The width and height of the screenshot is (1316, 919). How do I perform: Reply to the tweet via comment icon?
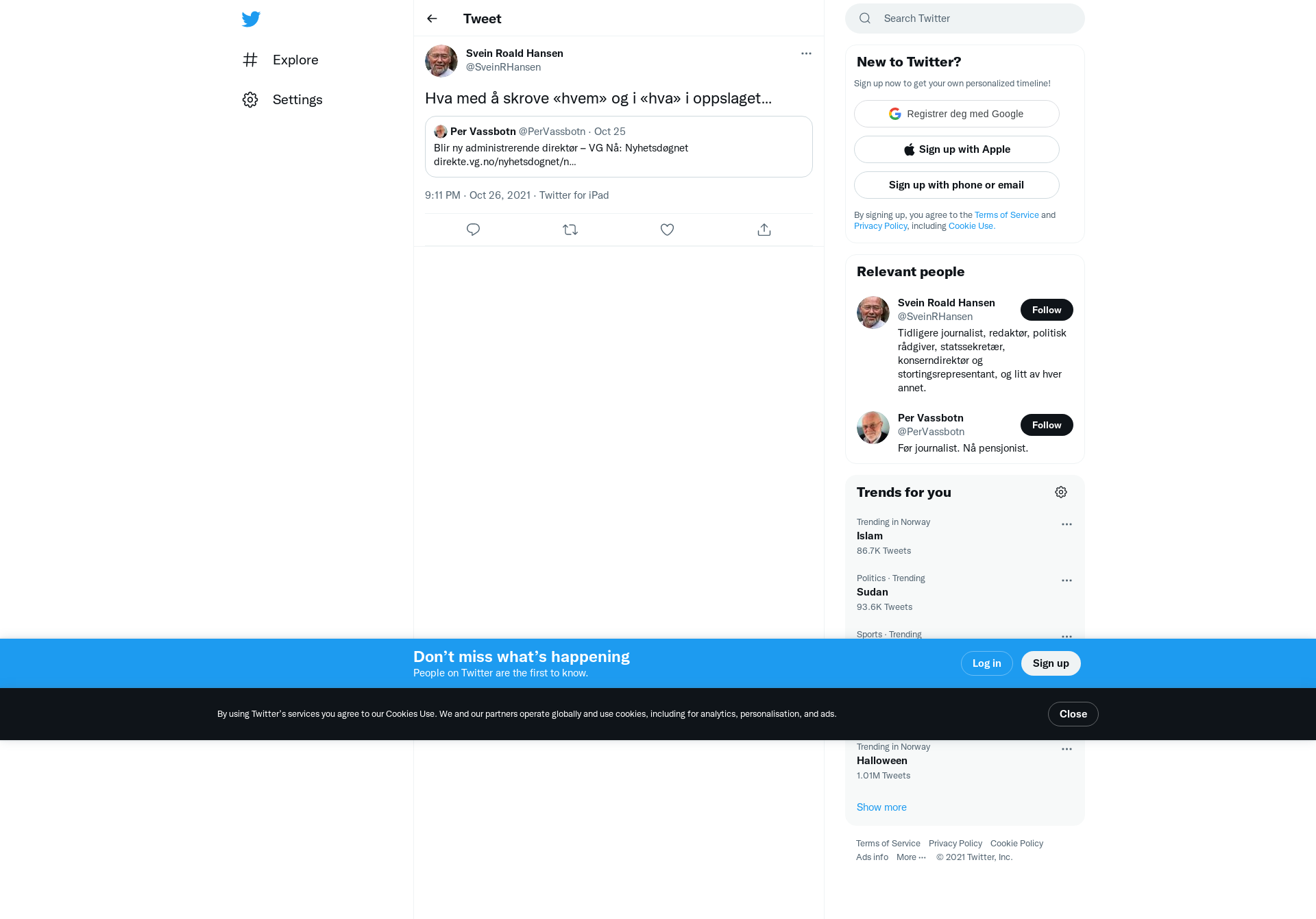coord(473,230)
